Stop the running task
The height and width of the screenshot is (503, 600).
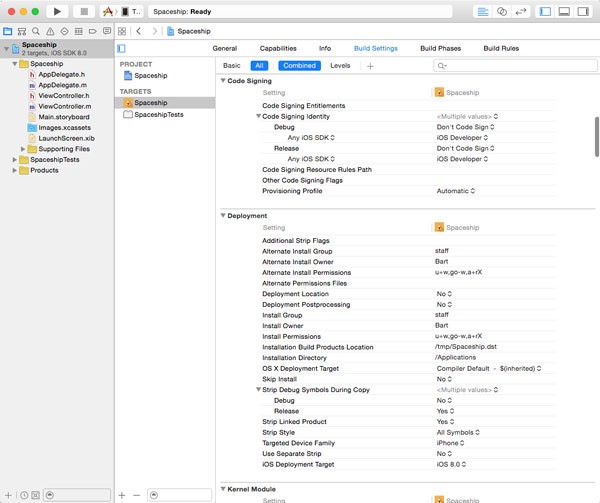[84, 11]
